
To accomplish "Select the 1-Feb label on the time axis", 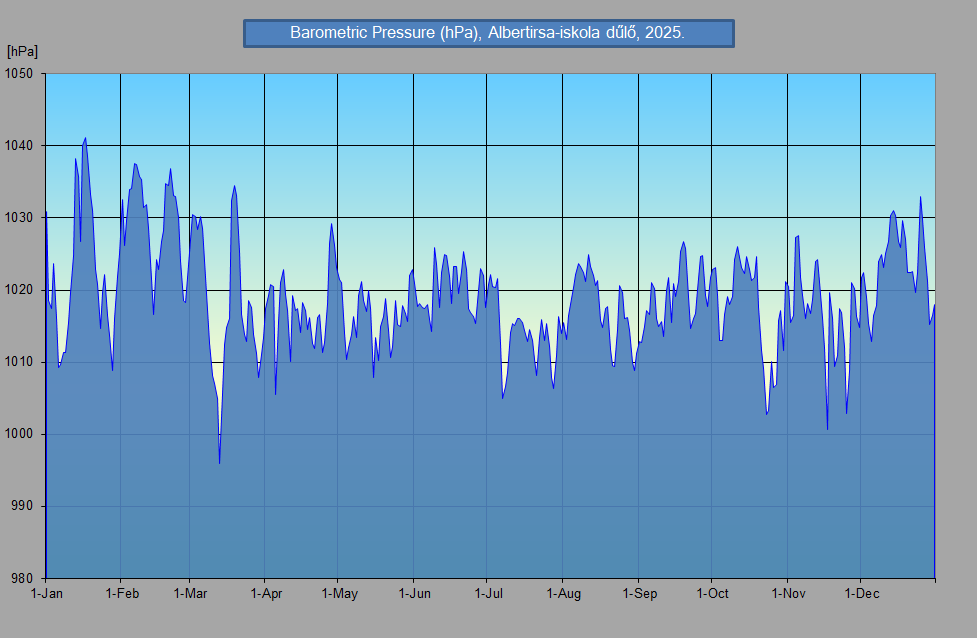I will [122, 594].
